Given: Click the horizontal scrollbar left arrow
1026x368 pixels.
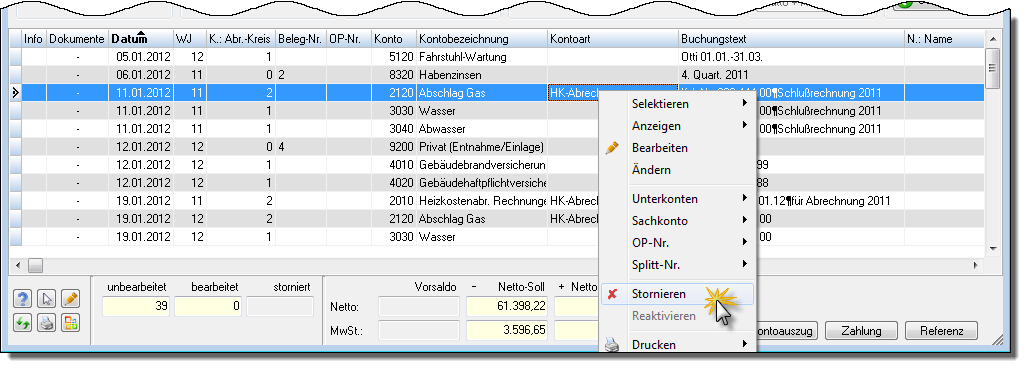Looking at the screenshot, I should tap(17, 265).
